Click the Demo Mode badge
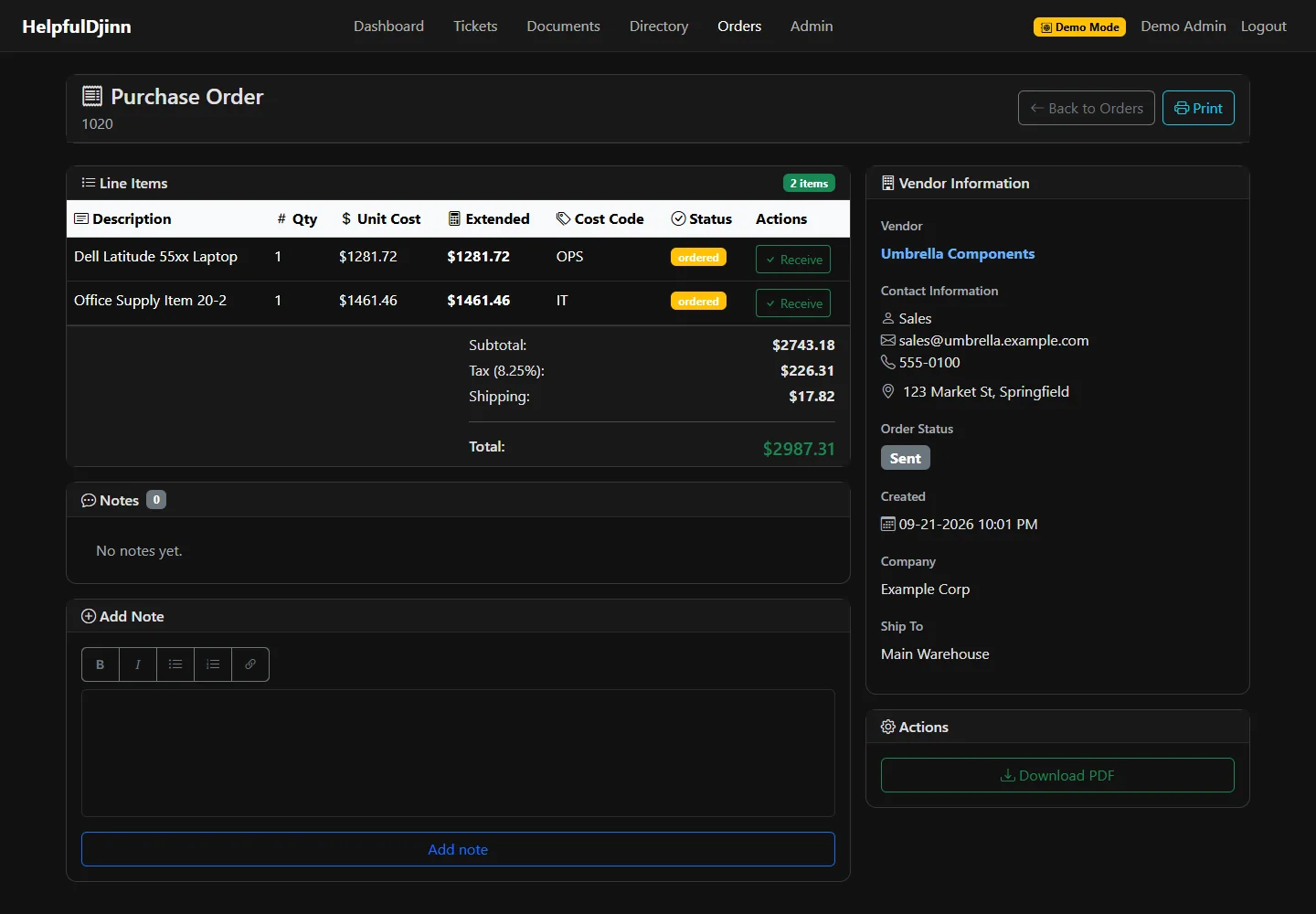 (1079, 27)
